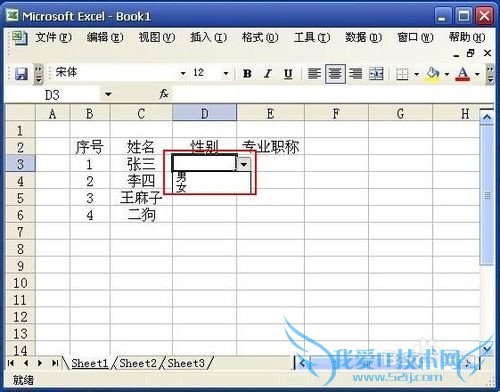Open the 工具(T) menu
Image resolution: width=500 pixels, height=392 pixels.
(x=312, y=37)
